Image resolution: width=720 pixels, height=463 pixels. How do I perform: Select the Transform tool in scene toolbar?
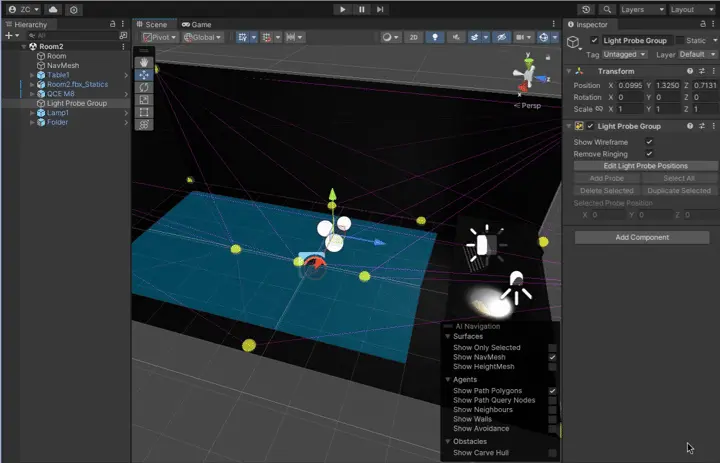click(144, 124)
